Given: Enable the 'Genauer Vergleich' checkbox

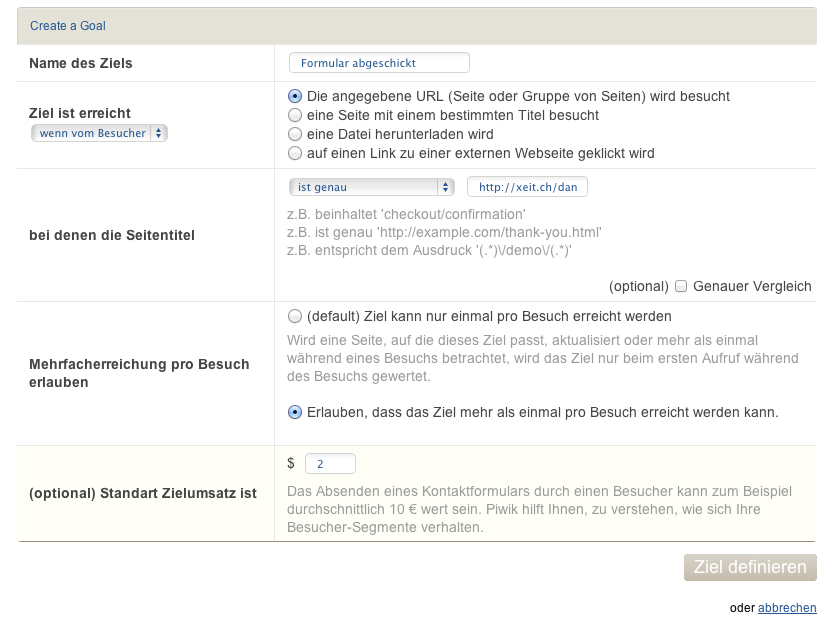Looking at the screenshot, I should (681, 286).
